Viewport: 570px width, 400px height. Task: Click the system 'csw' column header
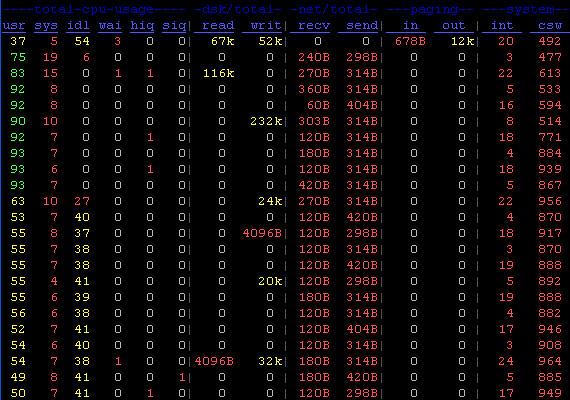click(550, 25)
